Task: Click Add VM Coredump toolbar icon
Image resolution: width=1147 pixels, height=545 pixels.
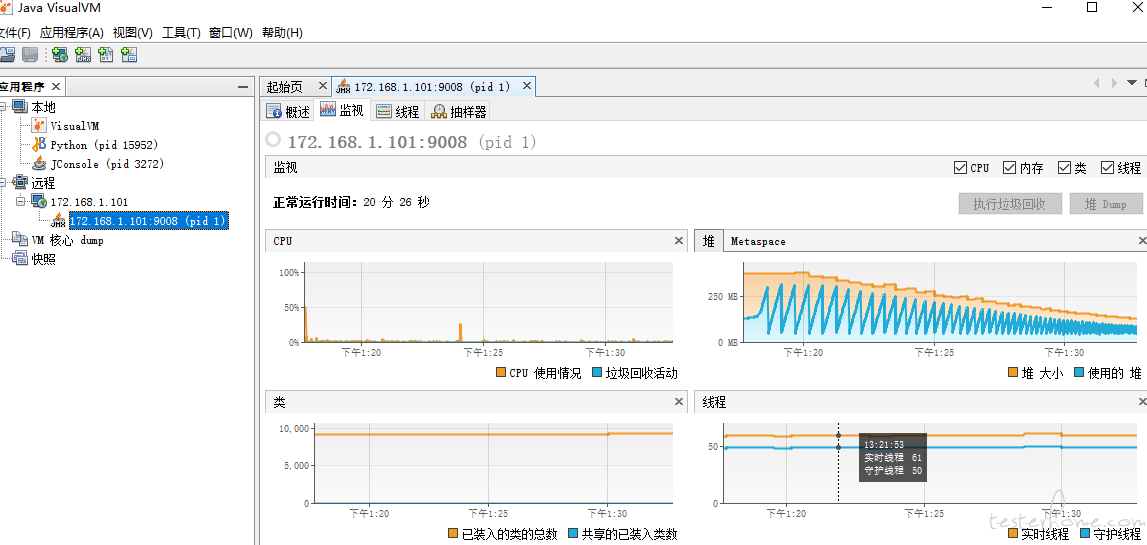Action: coord(106,54)
